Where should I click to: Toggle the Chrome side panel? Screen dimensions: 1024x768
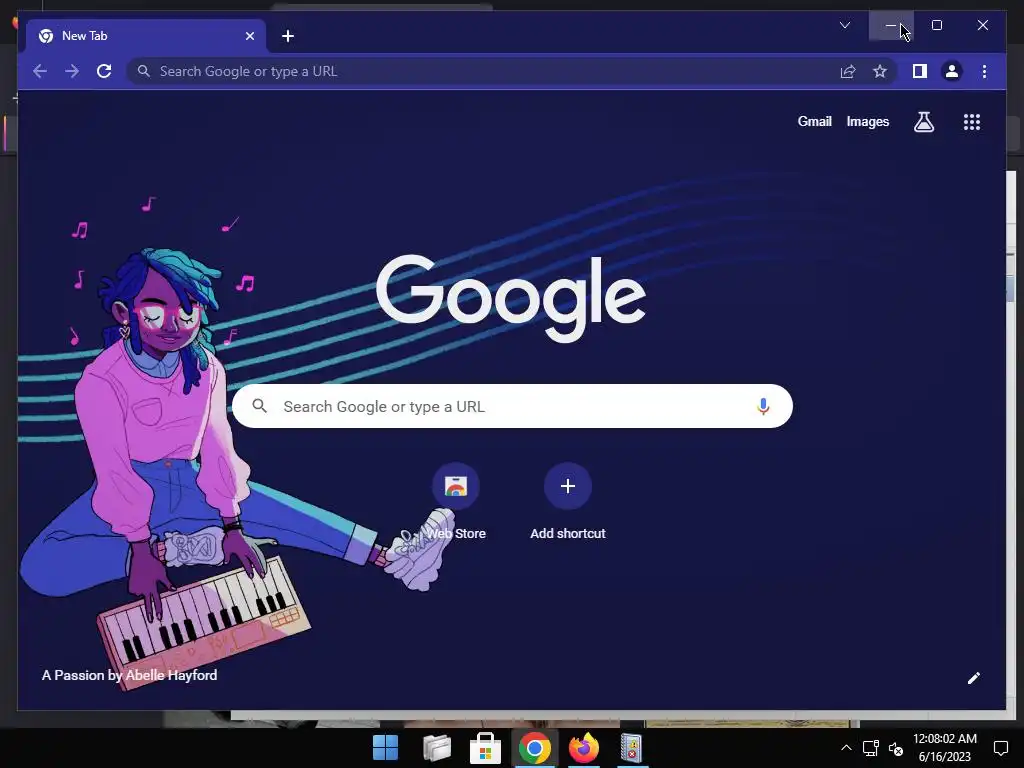920,71
